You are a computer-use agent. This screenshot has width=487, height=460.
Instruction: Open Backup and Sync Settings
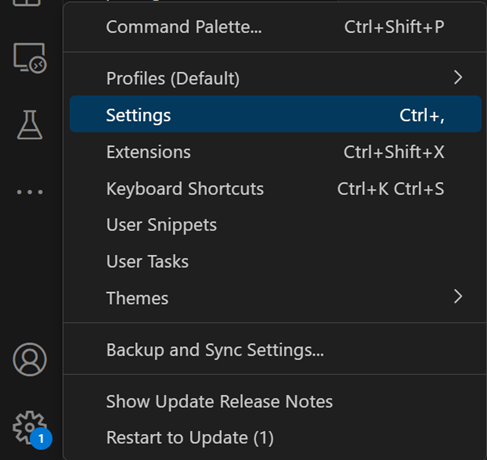275,350
